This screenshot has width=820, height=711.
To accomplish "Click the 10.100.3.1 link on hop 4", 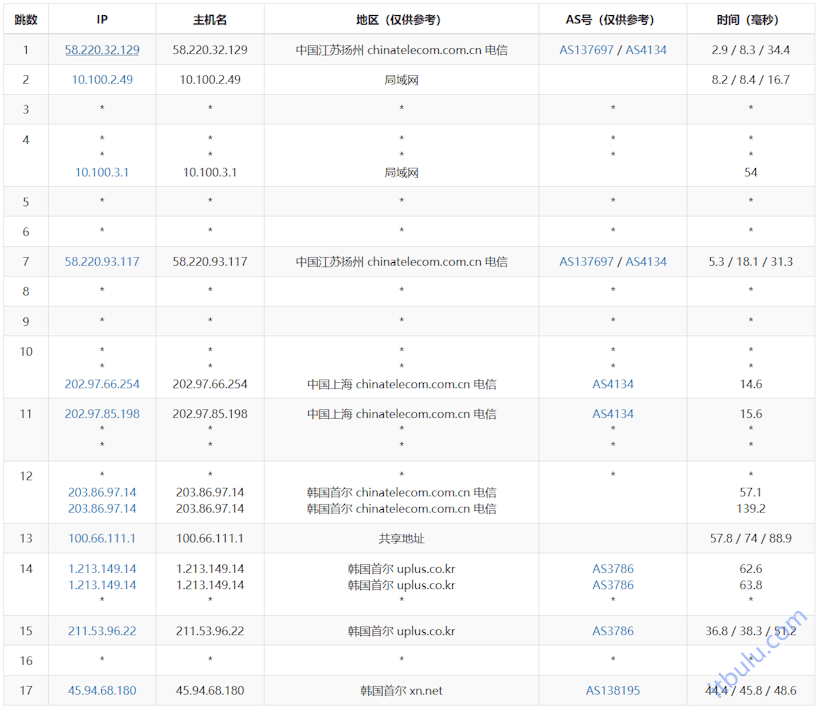I will [101, 172].
